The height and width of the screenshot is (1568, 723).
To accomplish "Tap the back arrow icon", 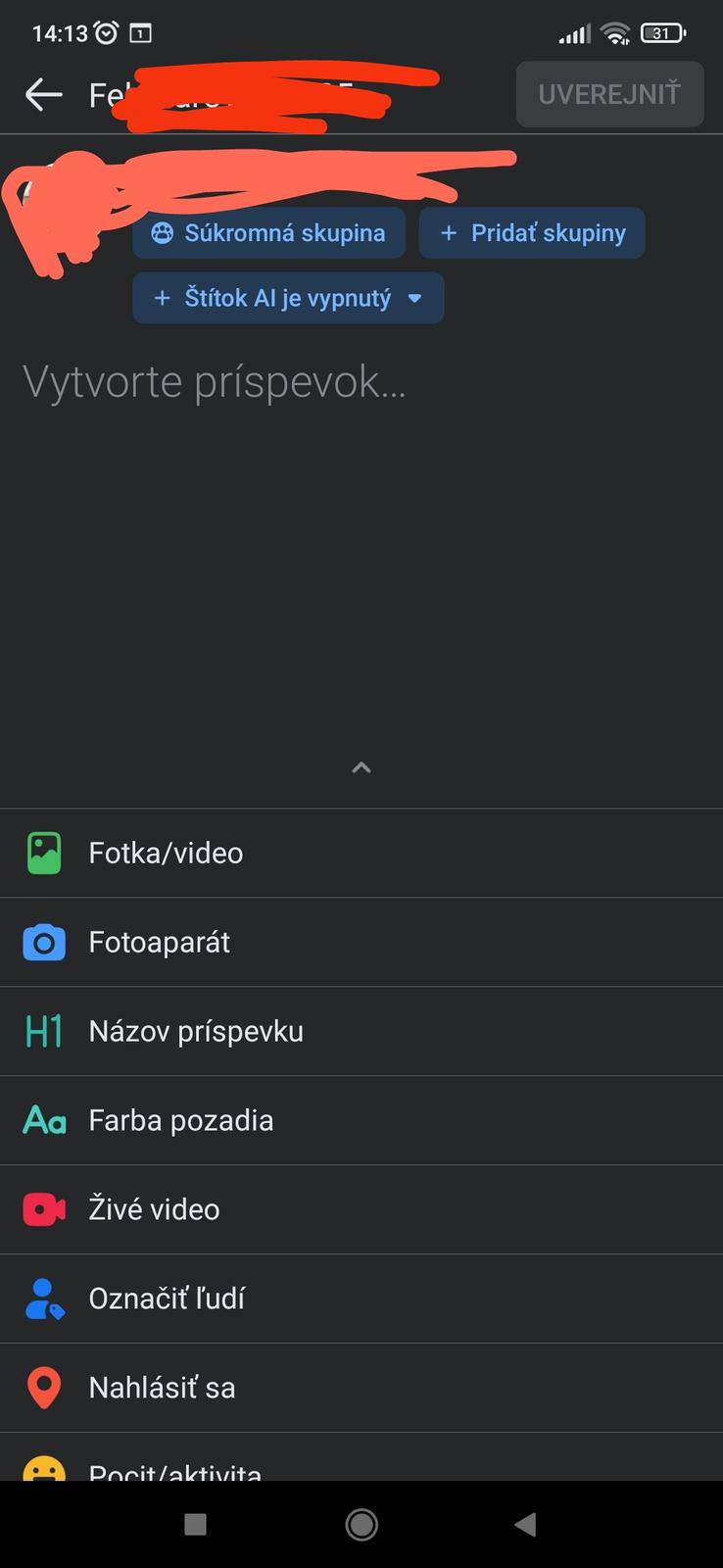I will click(x=43, y=95).
